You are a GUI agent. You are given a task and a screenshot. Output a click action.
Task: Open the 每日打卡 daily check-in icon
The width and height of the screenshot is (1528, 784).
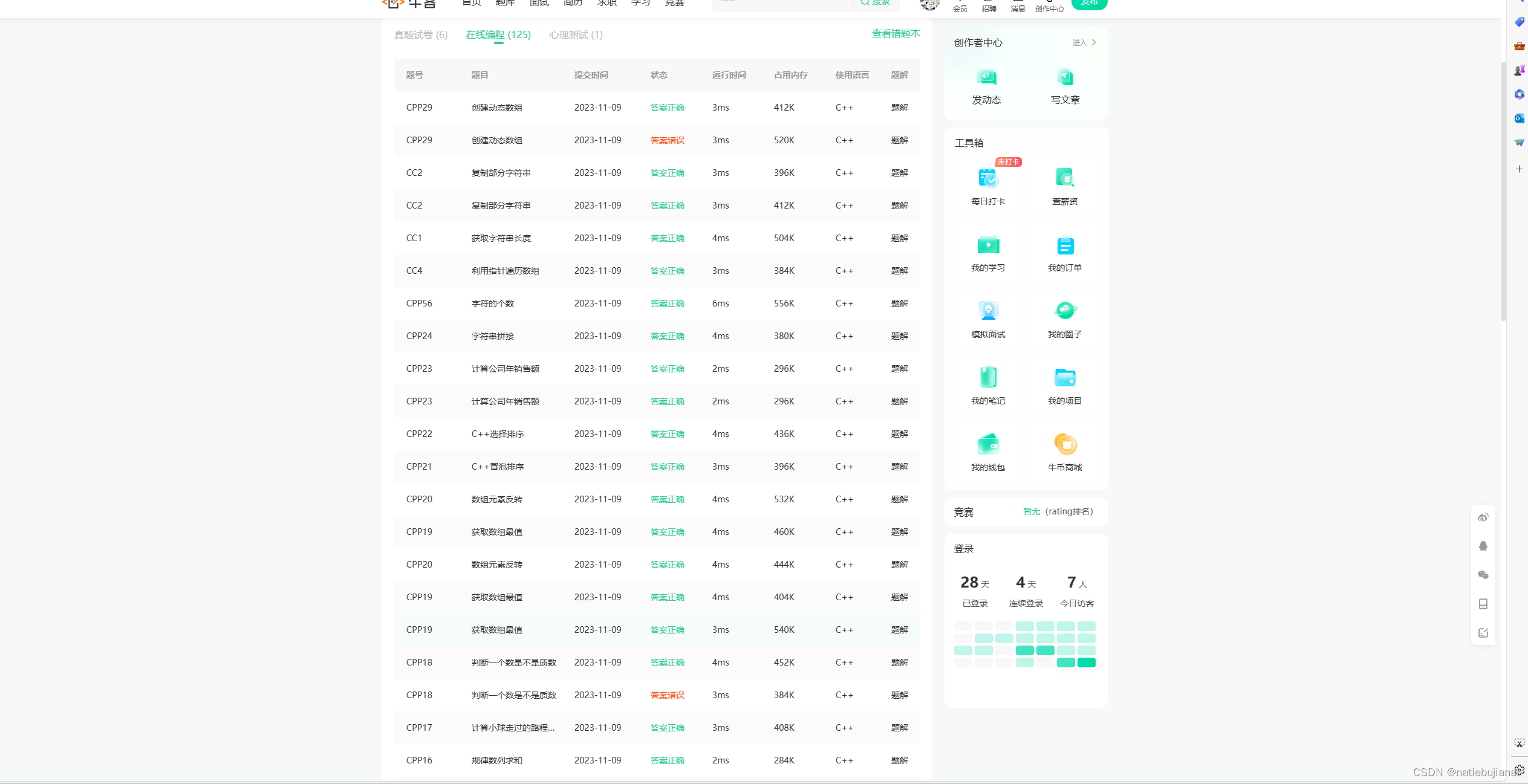pyautogui.click(x=987, y=179)
